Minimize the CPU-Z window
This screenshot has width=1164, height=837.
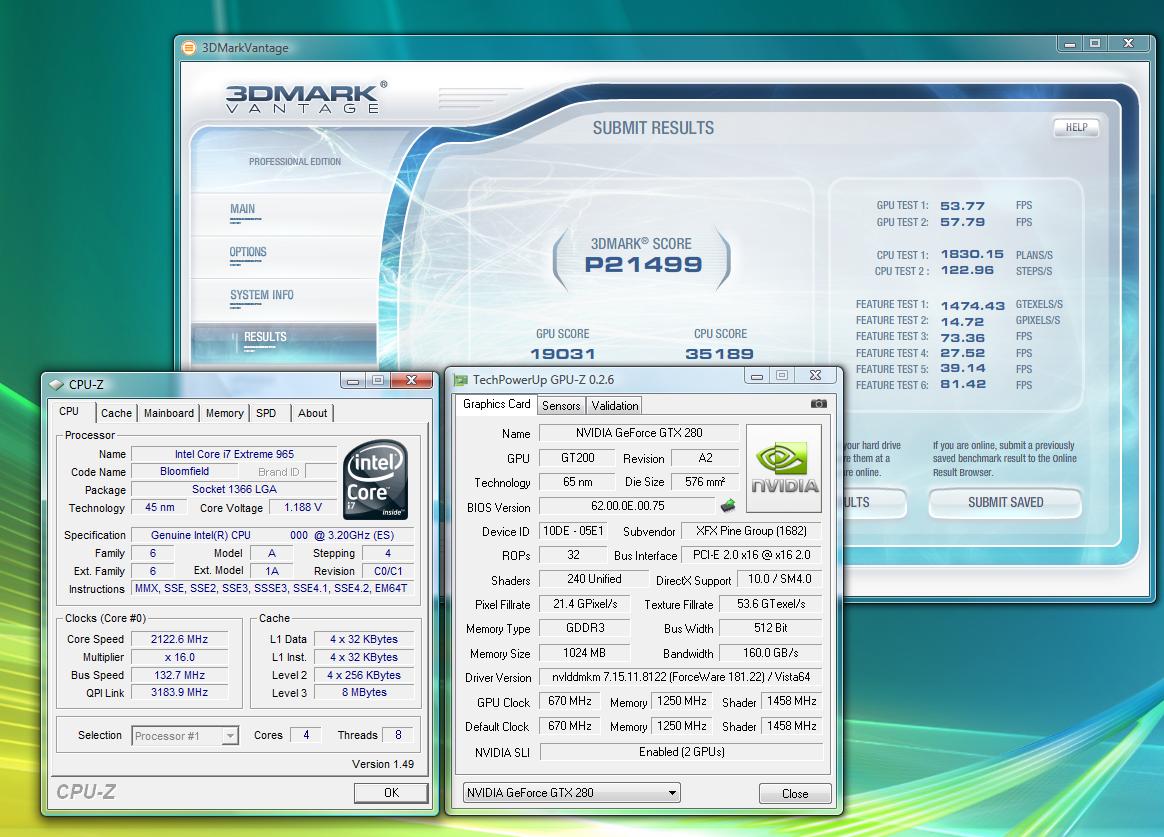point(353,381)
